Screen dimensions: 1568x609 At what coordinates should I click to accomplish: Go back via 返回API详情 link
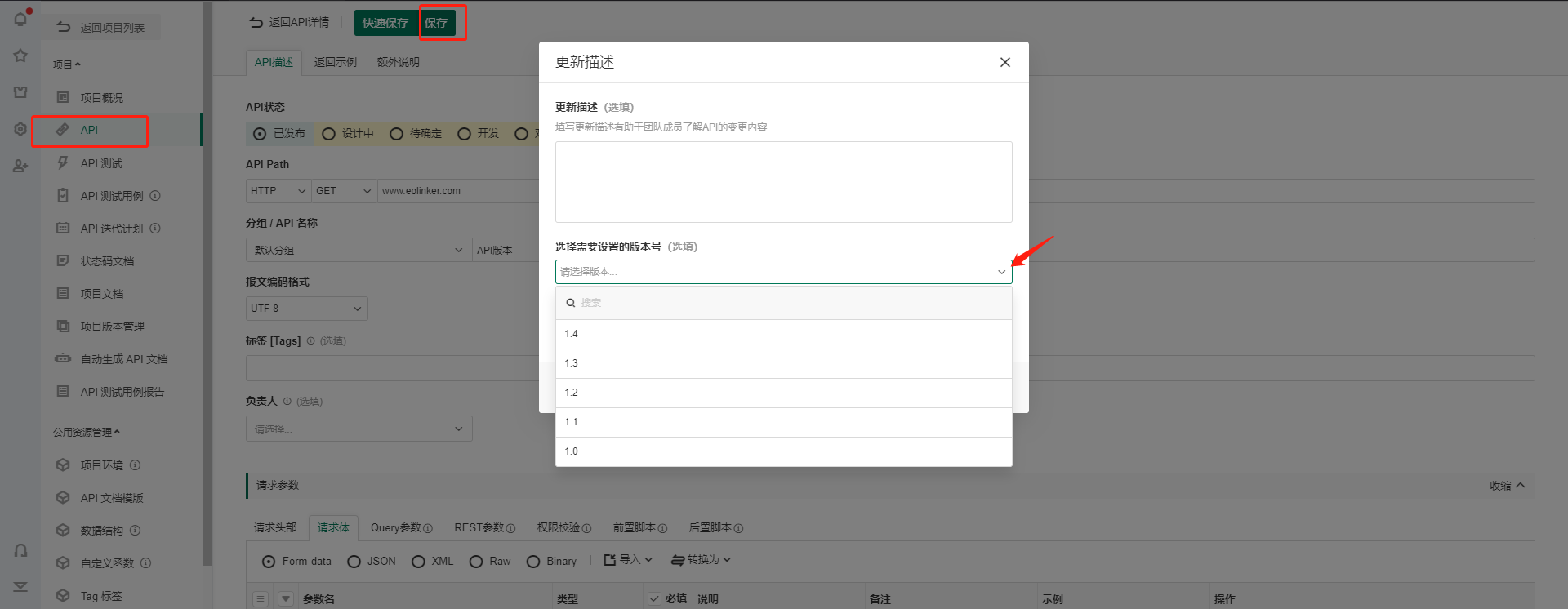point(289,22)
